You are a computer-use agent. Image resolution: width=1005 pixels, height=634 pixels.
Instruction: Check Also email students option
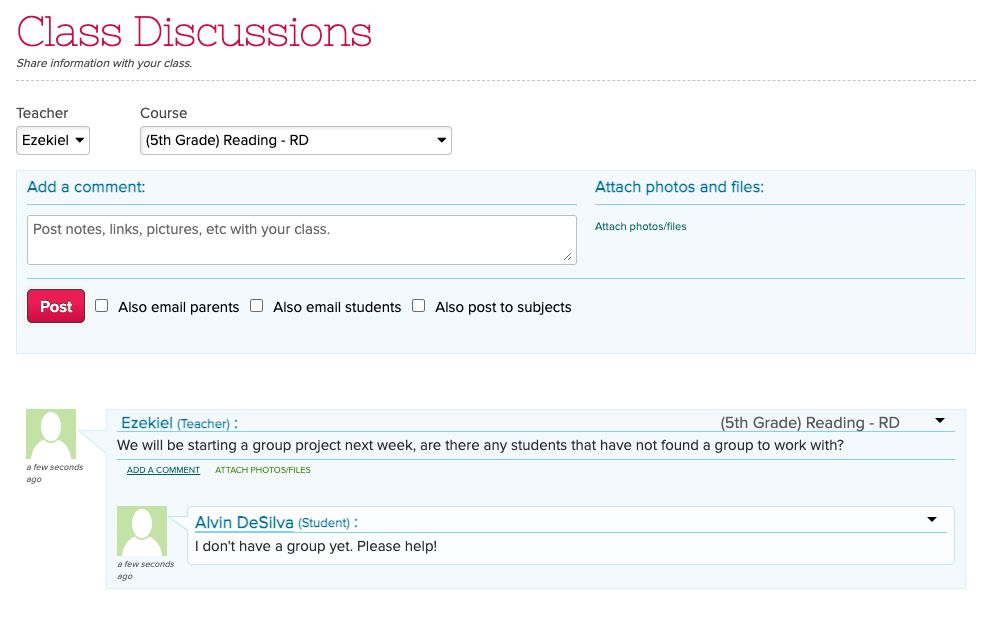click(257, 306)
